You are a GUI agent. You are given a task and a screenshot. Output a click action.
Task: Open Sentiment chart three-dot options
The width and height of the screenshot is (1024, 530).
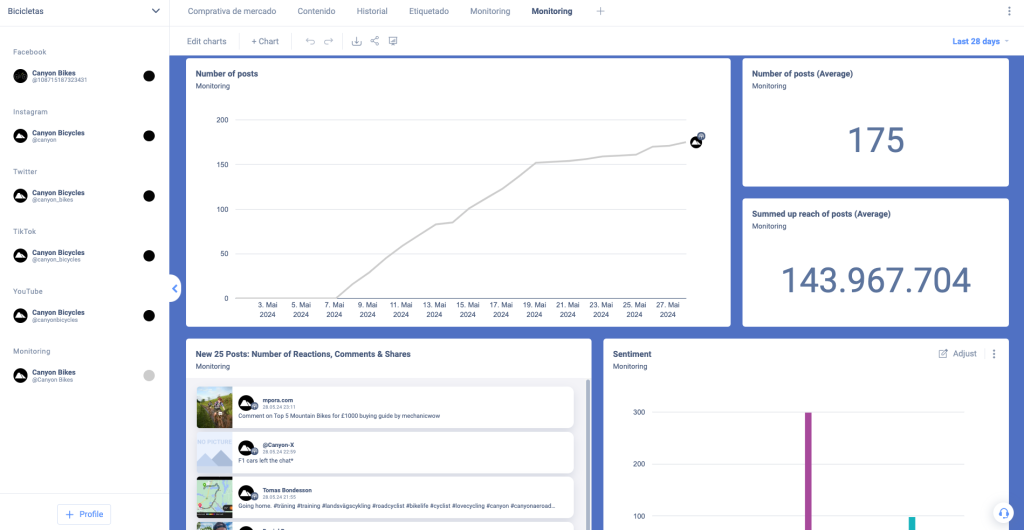(994, 354)
